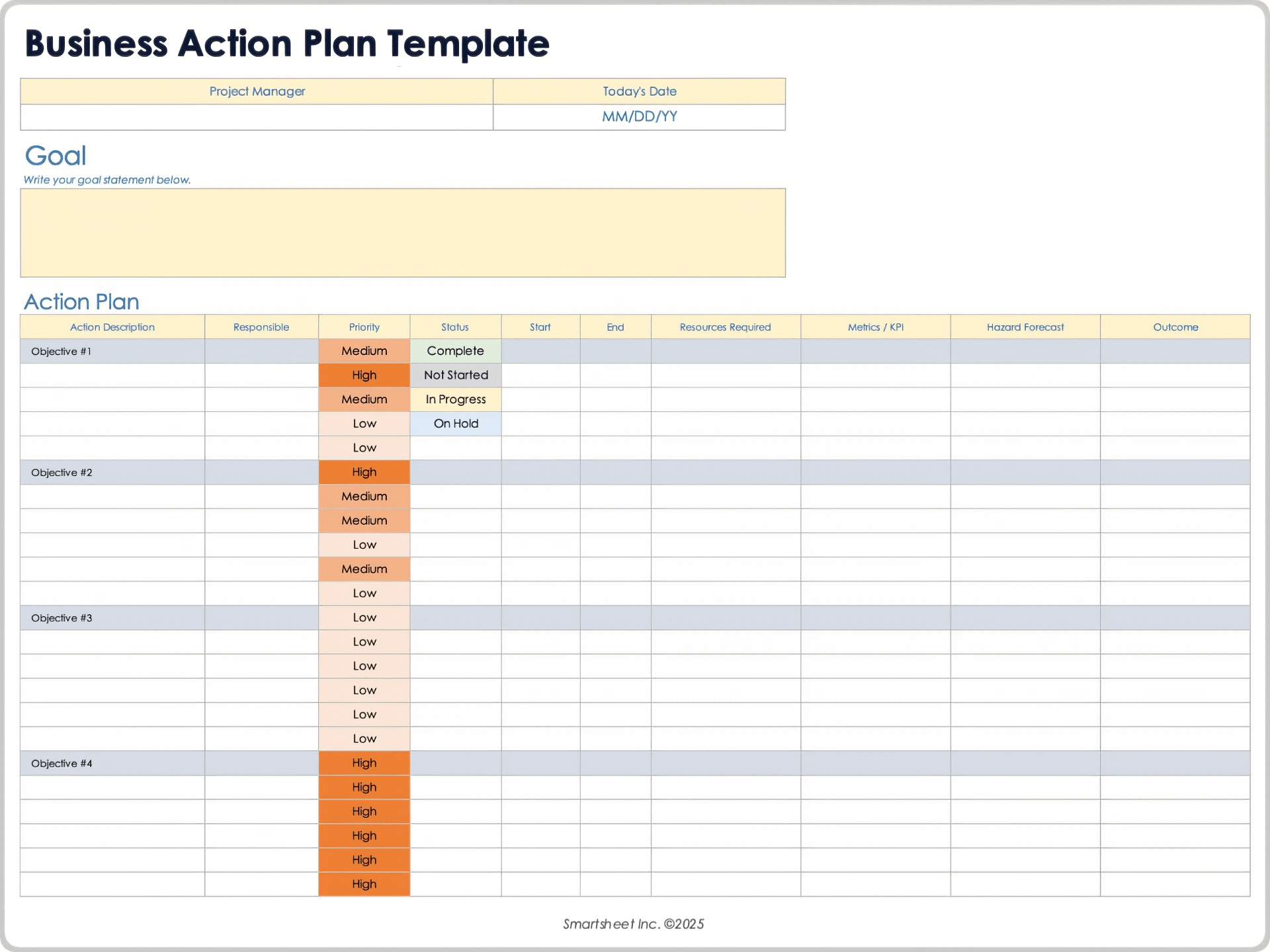Viewport: 1270px width, 952px height.
Task: Open the Not Started status cell
Action: (455, 375)
